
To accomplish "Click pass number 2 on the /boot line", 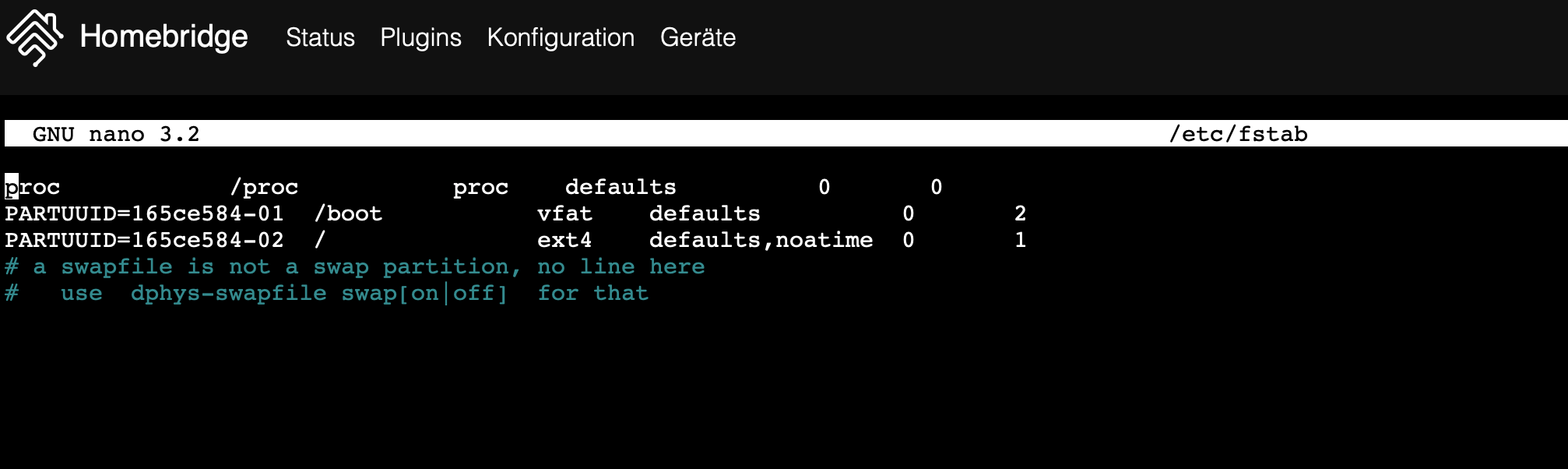I will pyautogui.click(x=1020, y=213).
